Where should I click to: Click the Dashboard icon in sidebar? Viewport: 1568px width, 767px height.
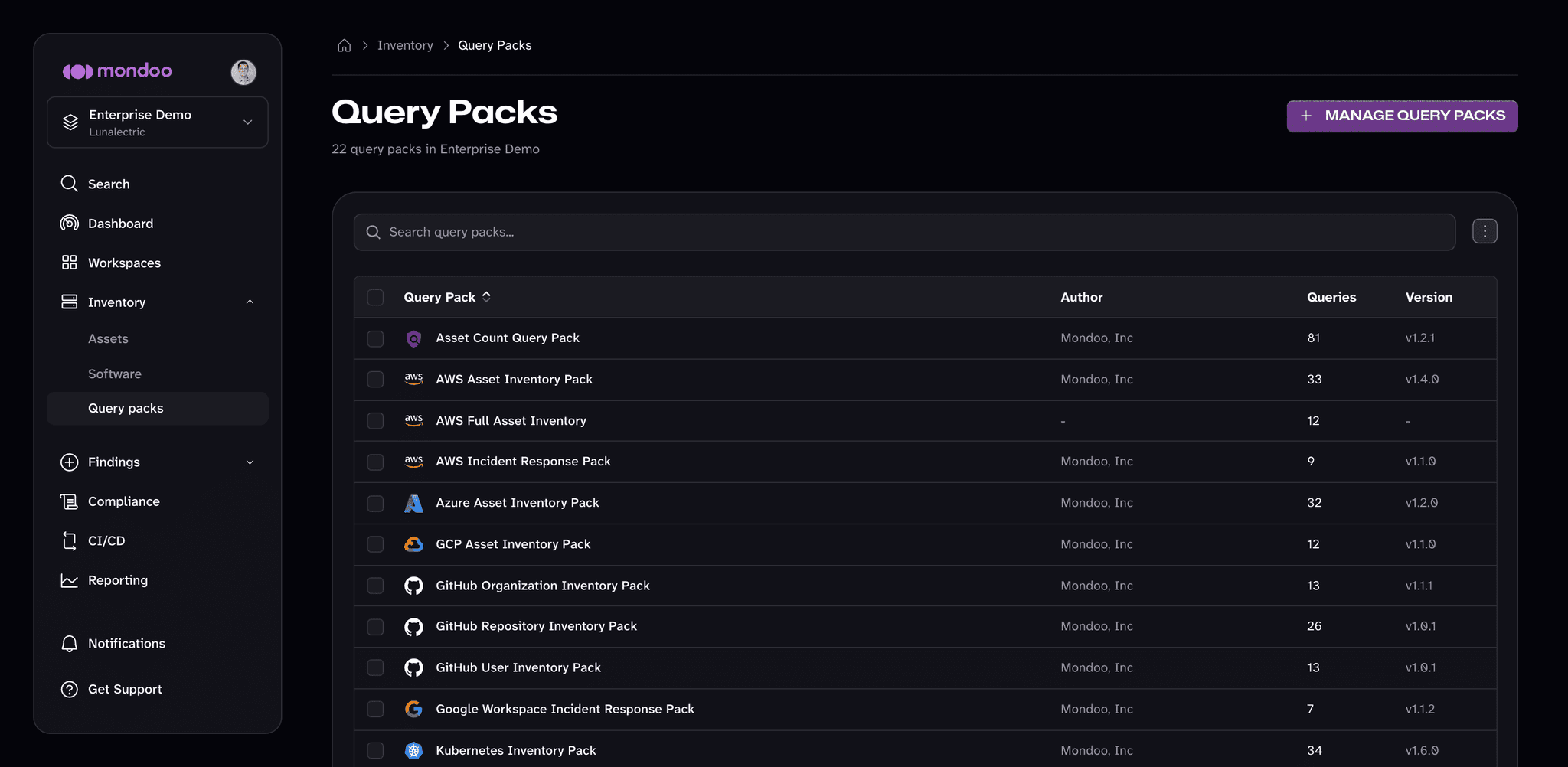(70, 224)
